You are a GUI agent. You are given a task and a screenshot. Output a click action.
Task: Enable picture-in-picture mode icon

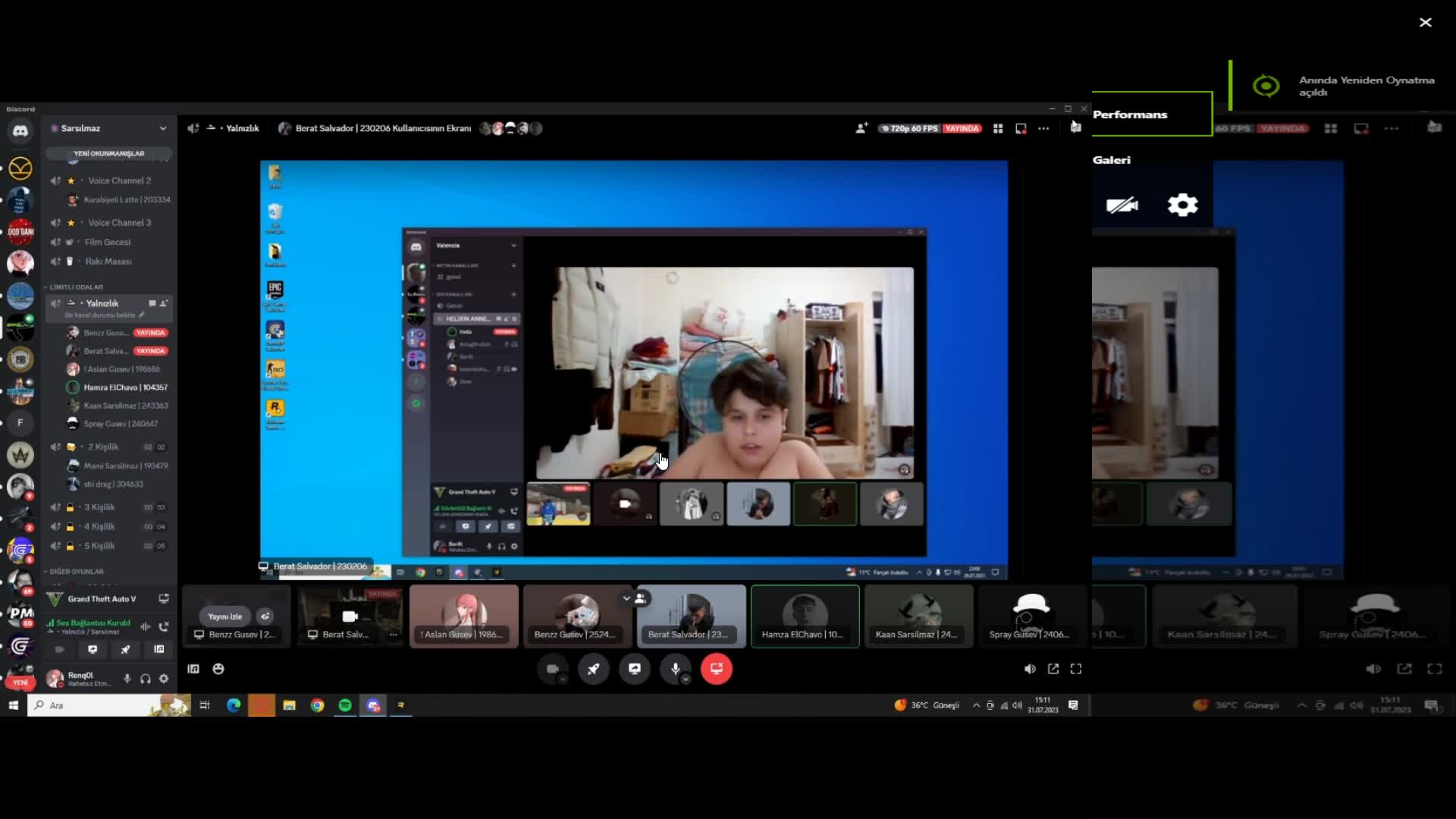[1021, 128]
